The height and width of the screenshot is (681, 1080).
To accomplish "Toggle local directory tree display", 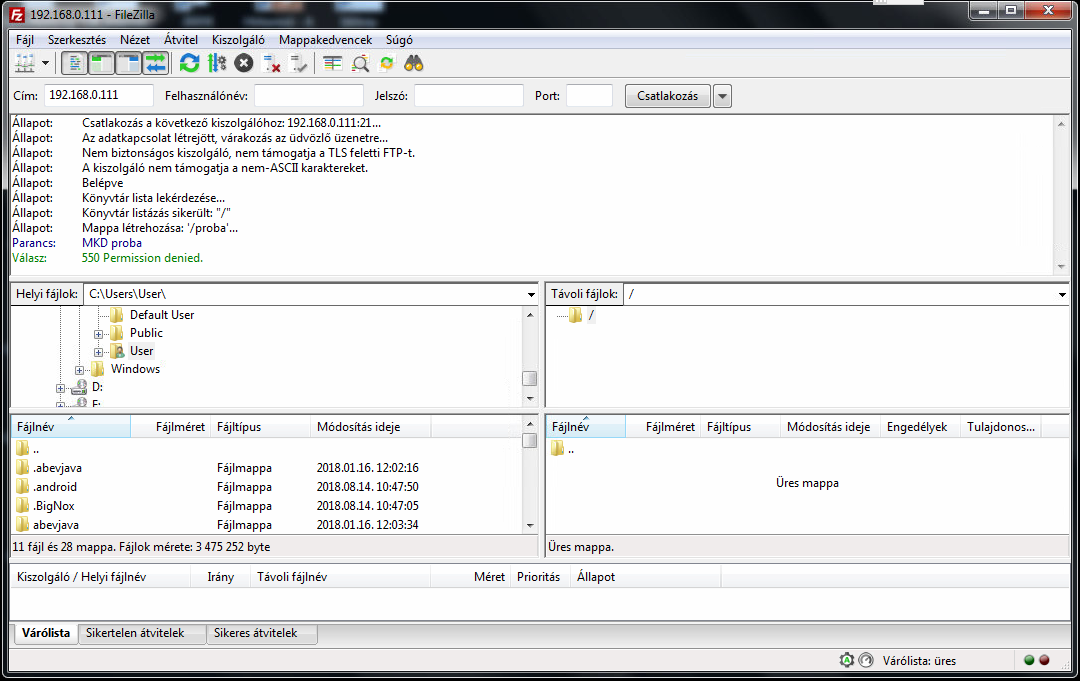I will tap(101, 64).
